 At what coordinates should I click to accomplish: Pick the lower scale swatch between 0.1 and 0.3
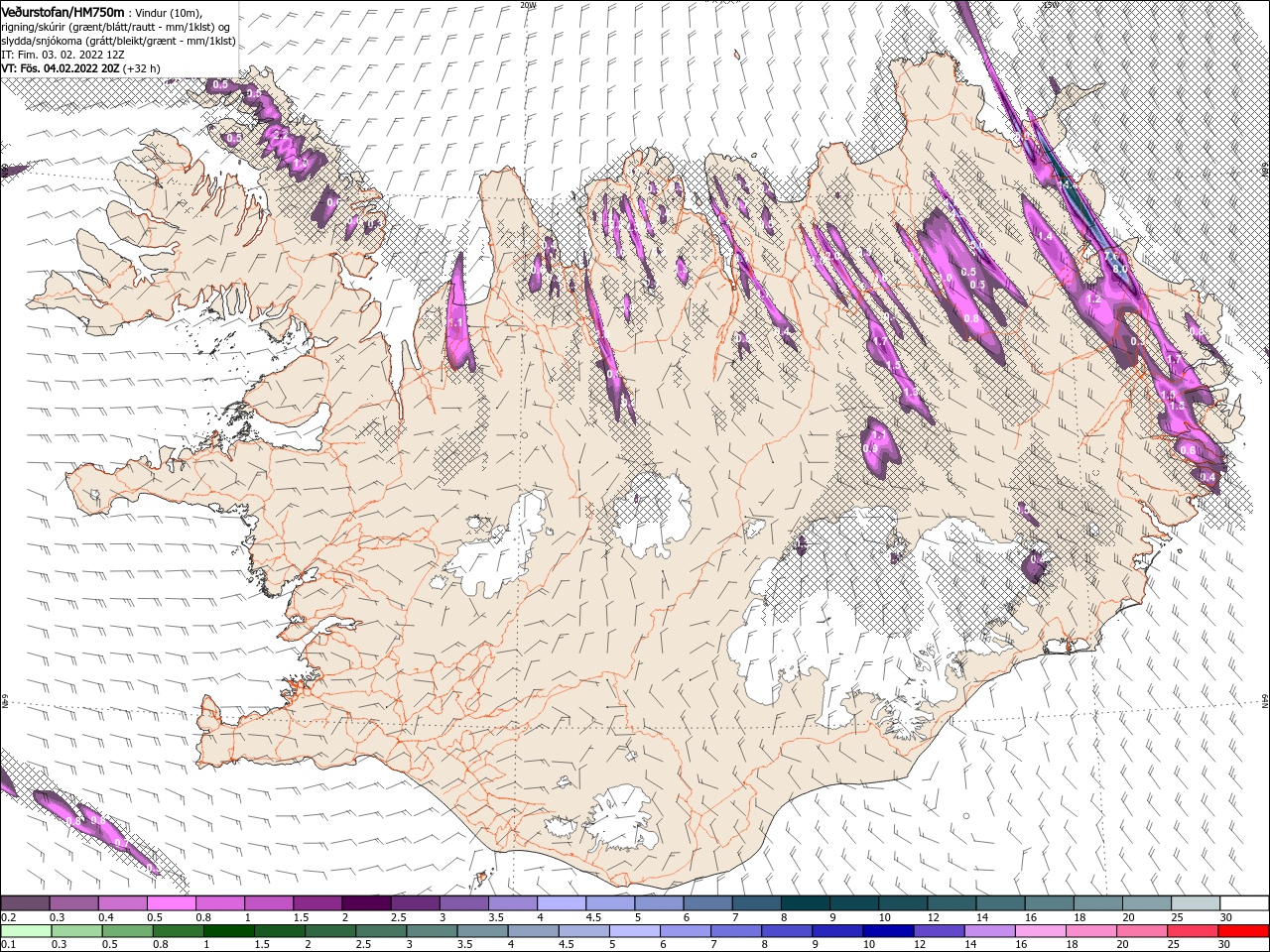tap(25, 931)
